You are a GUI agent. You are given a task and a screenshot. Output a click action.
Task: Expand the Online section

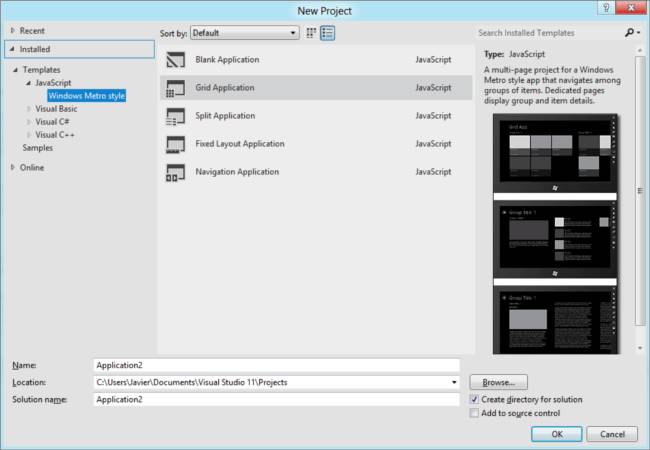tap(13, 167)
